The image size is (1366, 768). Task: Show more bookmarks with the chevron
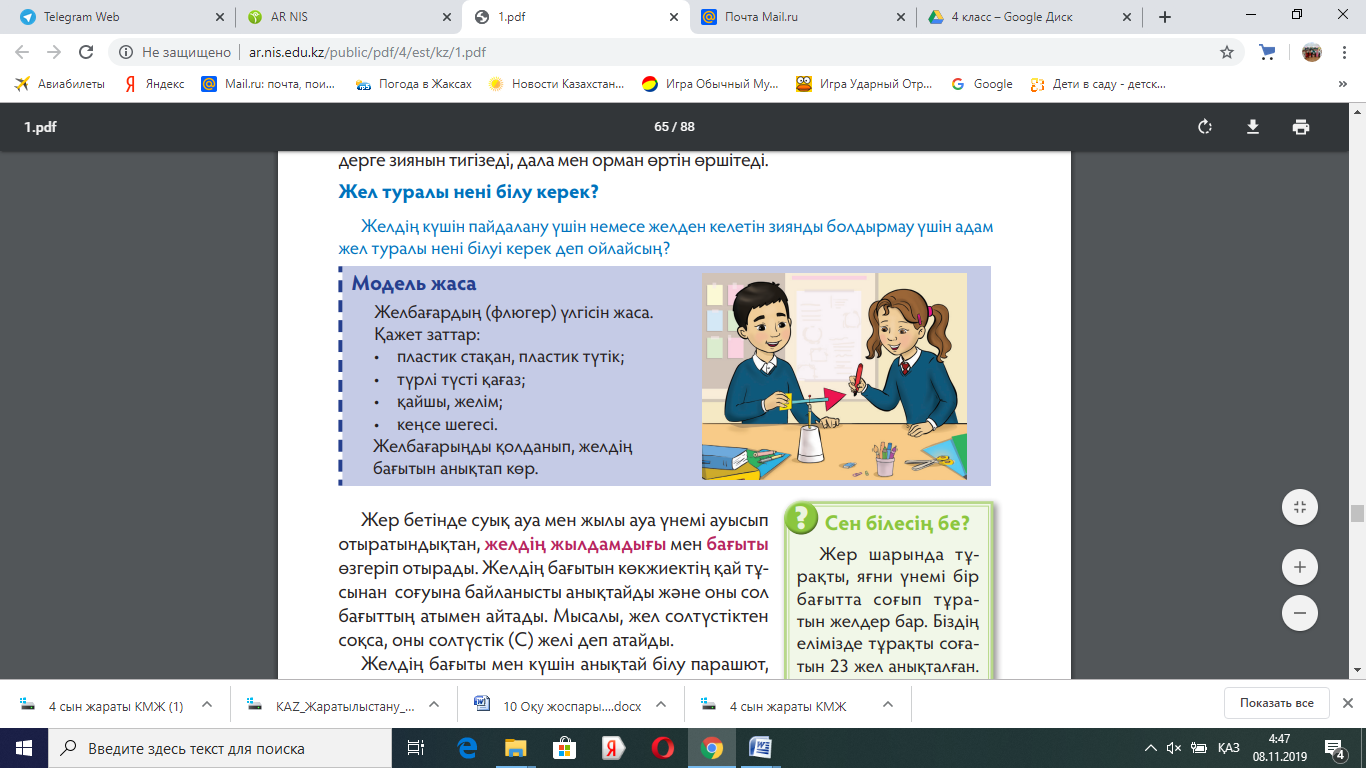coord(1343,84)
